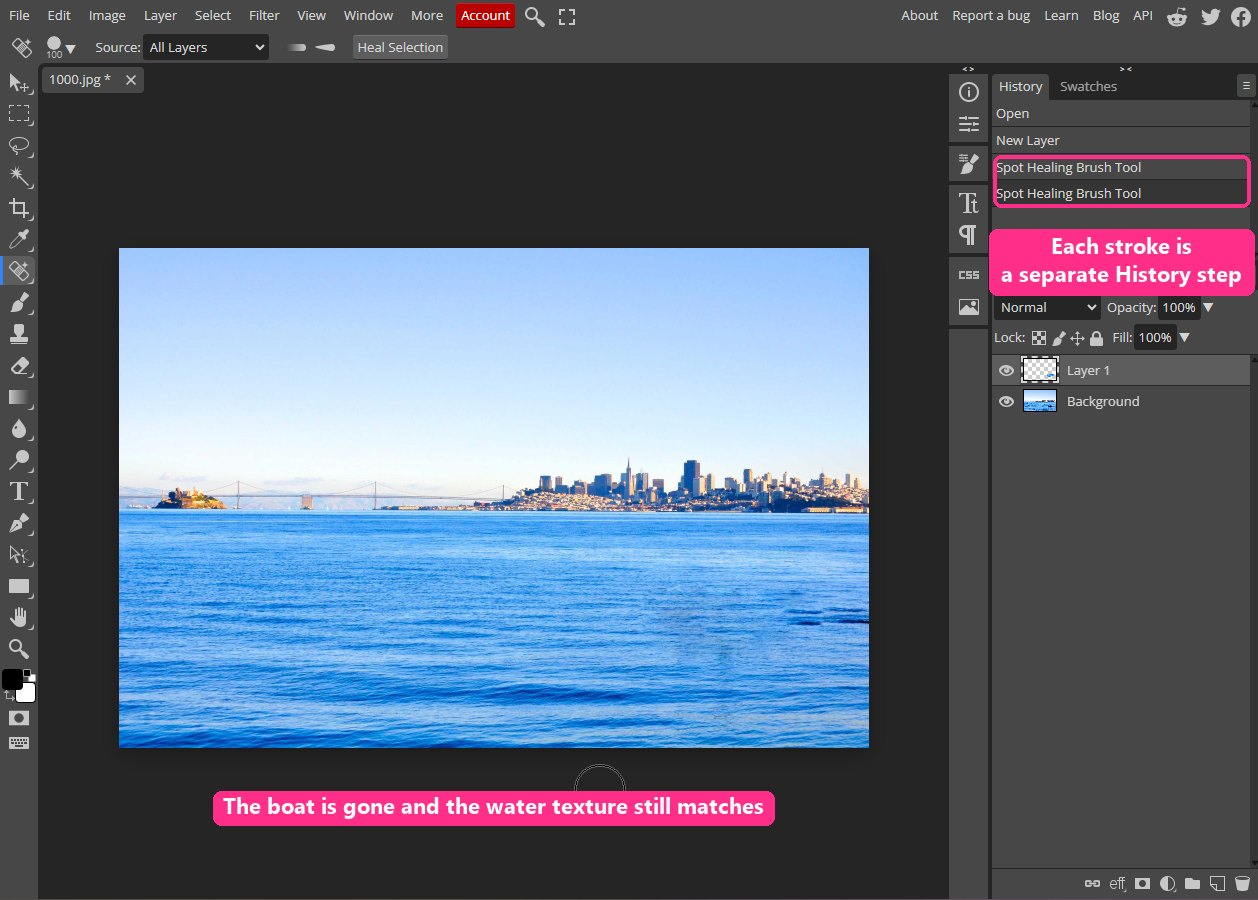Pick the Magic Wand tool
Viewport: 1258px width, 900px height.
pos(19,176)
